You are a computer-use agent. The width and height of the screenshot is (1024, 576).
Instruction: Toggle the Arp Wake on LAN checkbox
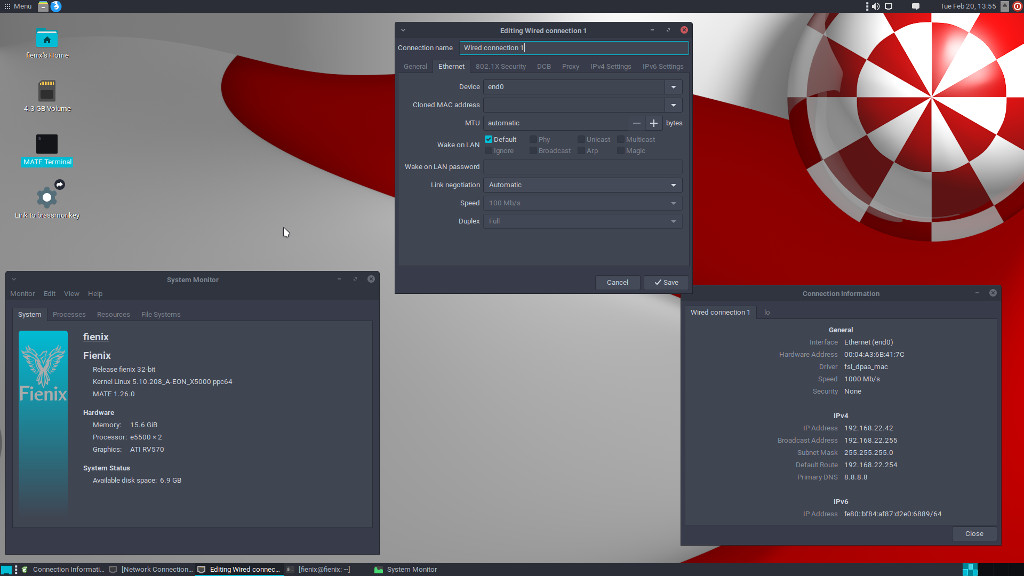tap(581, 150)
